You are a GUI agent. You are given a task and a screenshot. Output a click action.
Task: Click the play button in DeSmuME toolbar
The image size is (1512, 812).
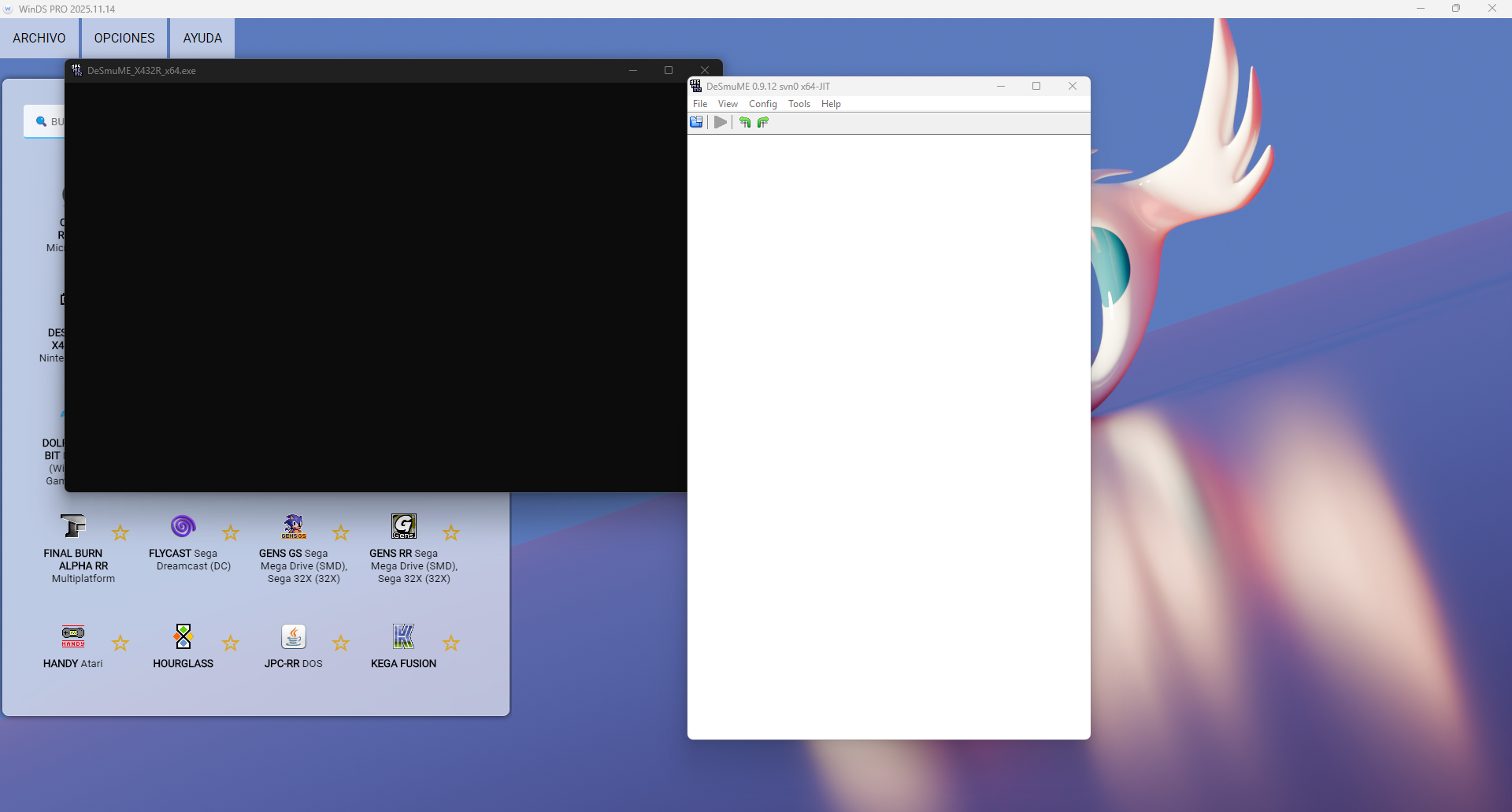(x=721, y=122)
